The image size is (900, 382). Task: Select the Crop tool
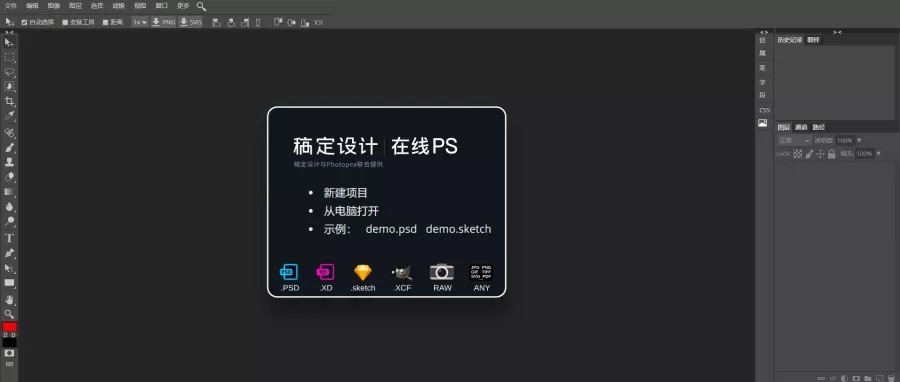click(9, 102)
